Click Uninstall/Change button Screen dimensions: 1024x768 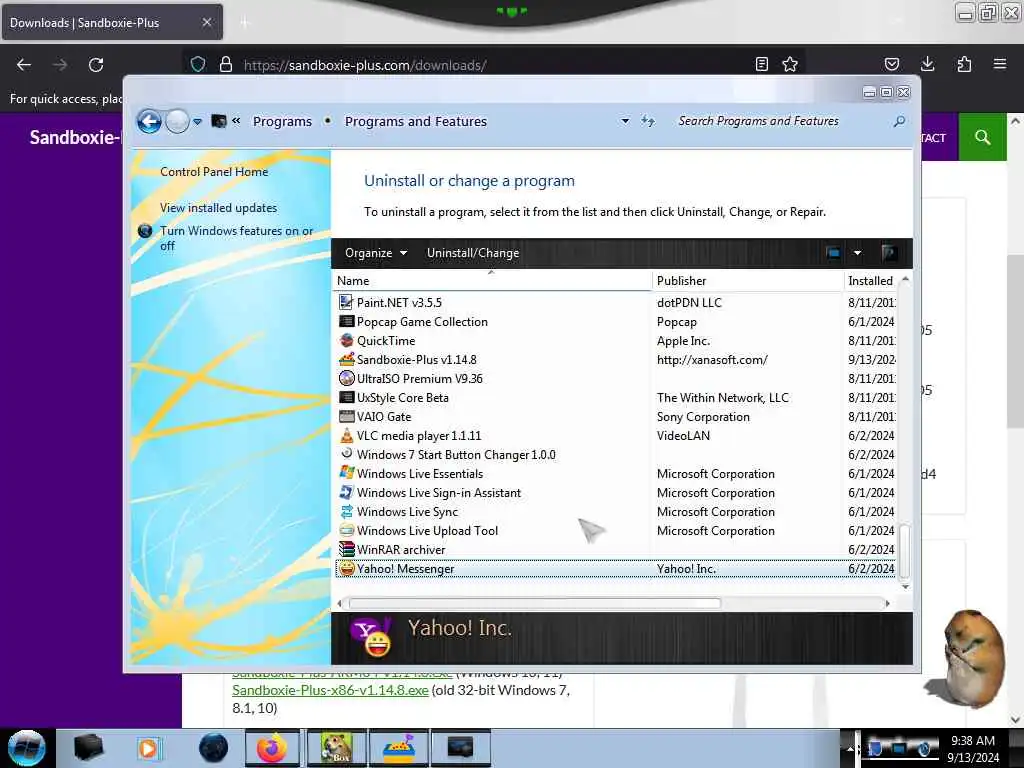(473, 253)
